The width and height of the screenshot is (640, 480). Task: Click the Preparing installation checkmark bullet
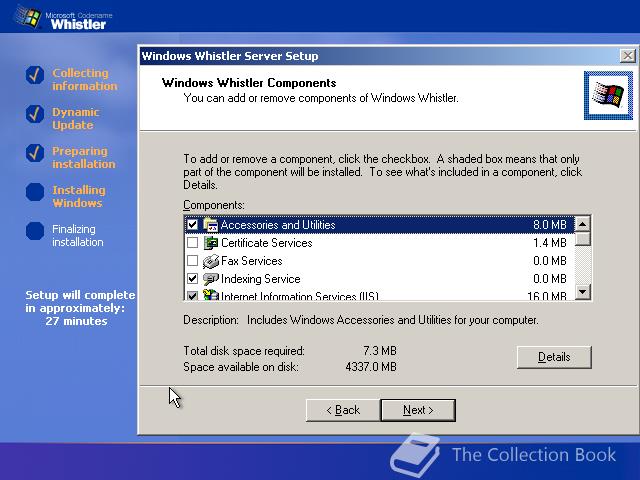pyautogui.click(x=35, y=153)
